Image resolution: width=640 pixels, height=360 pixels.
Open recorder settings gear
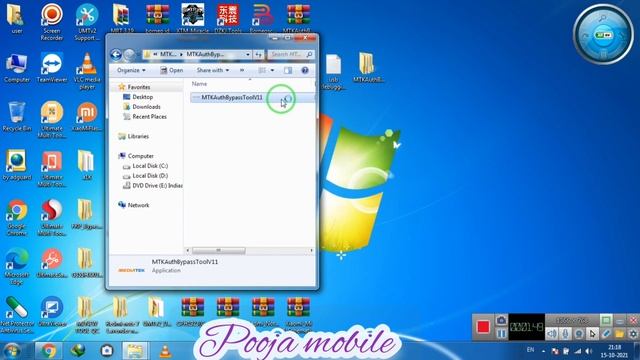coord(633,334)
